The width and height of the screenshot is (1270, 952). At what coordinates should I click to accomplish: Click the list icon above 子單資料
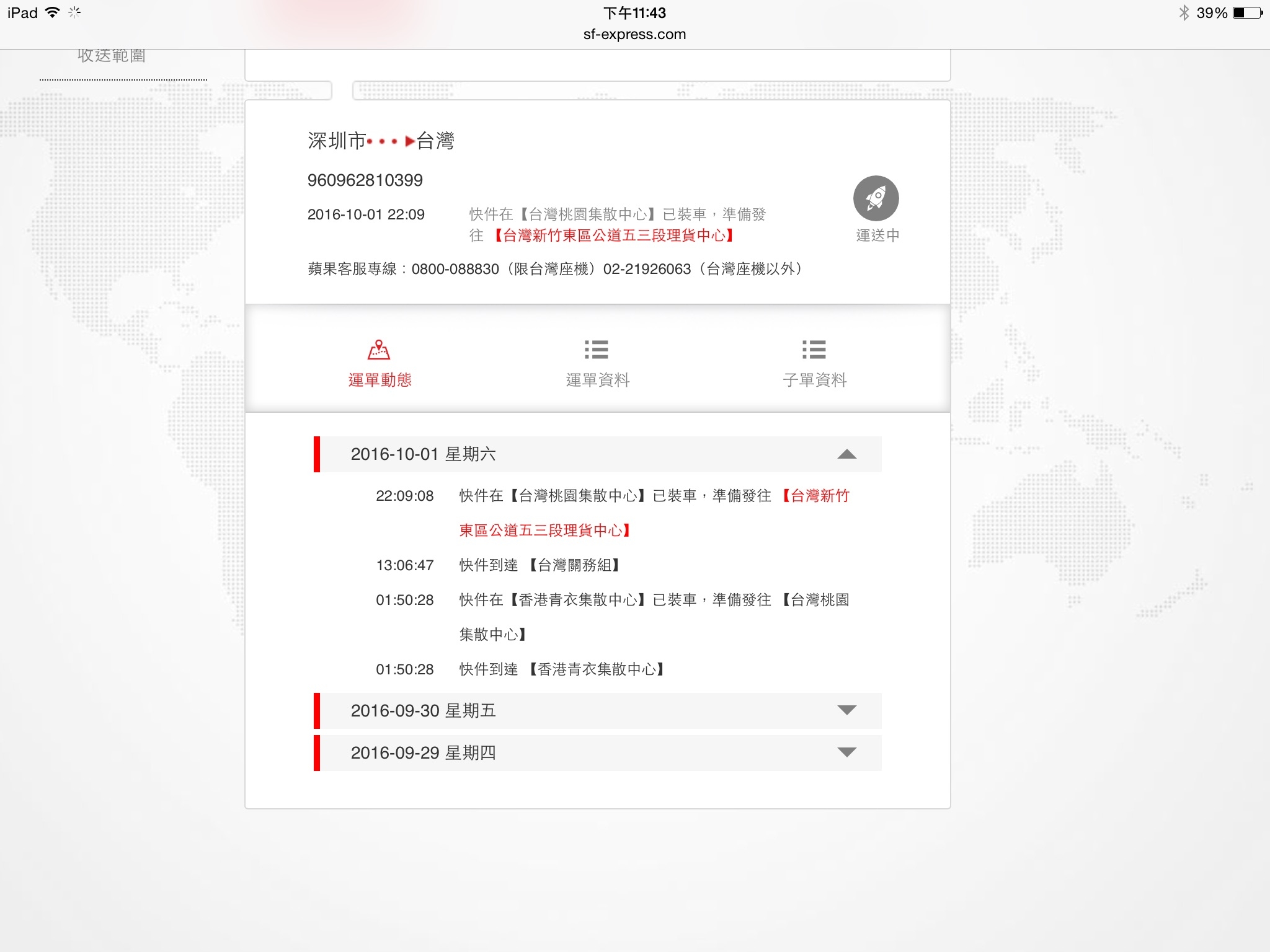pos(814,350)
